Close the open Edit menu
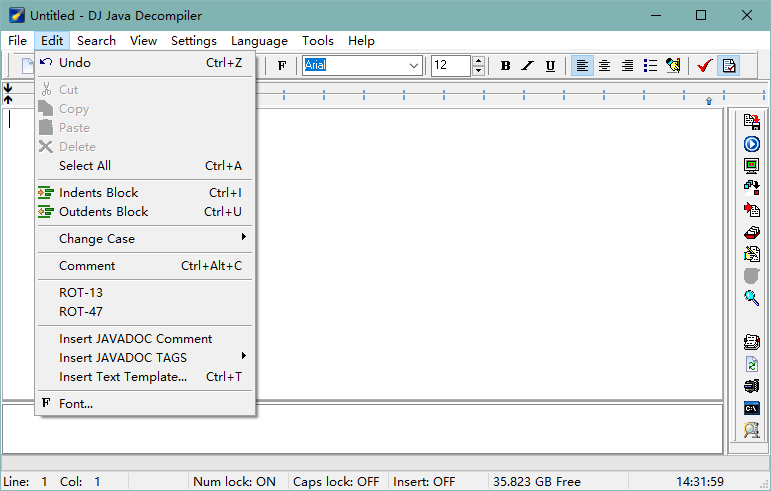Viewport: 771px width, 491px height. pos(52,41)
